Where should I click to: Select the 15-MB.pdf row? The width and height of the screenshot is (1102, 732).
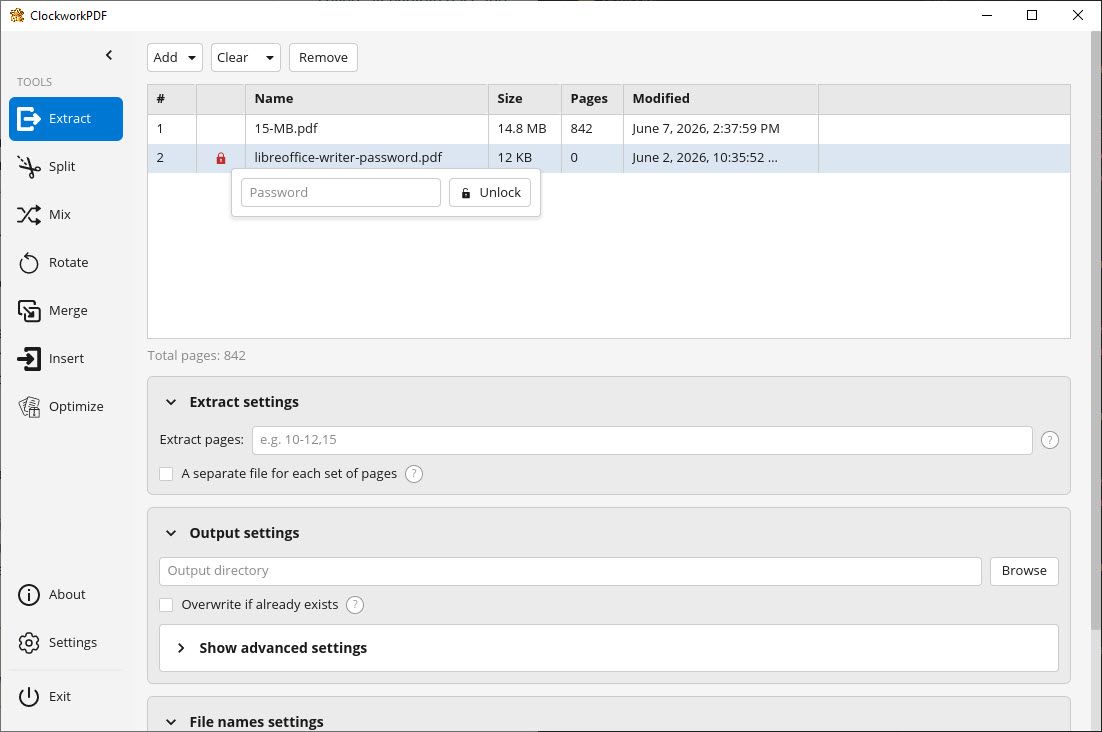pos(609,129)
